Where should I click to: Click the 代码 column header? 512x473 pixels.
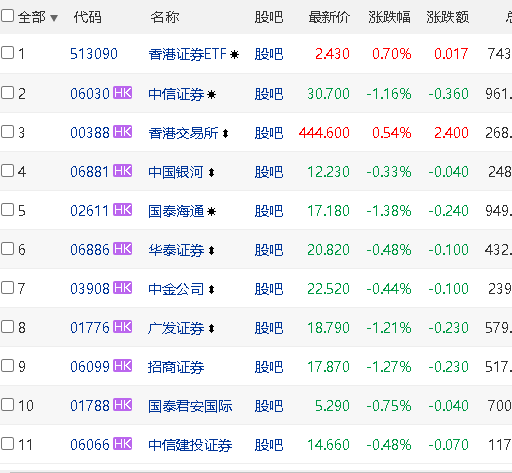pos(87,17)
